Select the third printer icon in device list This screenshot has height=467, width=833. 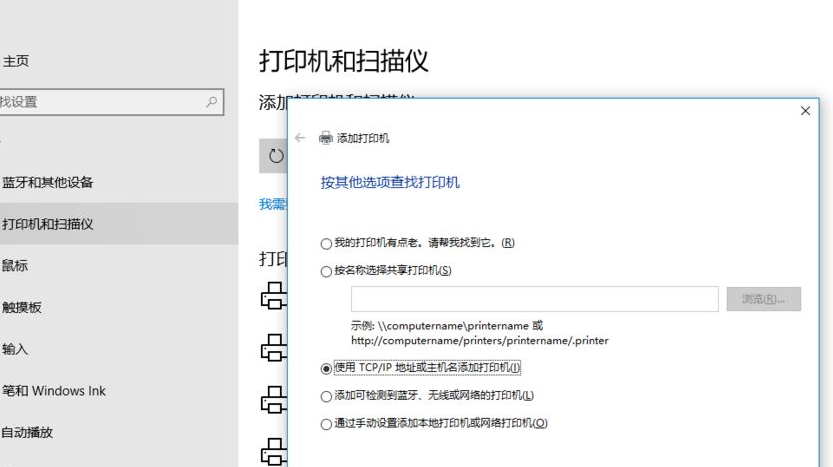[x=272, y=401]
